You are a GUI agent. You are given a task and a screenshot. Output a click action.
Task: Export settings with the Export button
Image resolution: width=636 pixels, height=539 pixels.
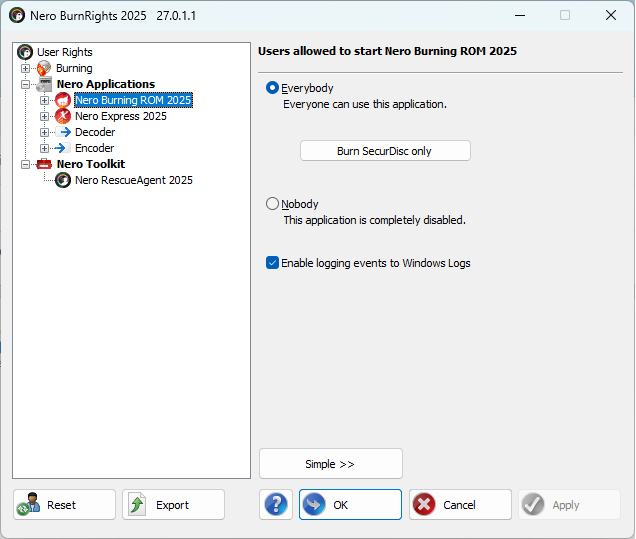[173, 505]
